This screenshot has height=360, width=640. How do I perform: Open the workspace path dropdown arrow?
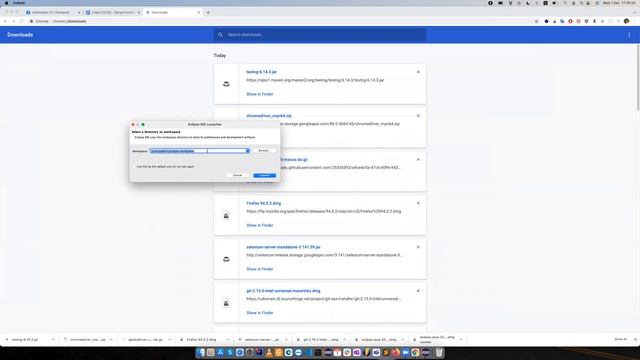pos(247,151)
